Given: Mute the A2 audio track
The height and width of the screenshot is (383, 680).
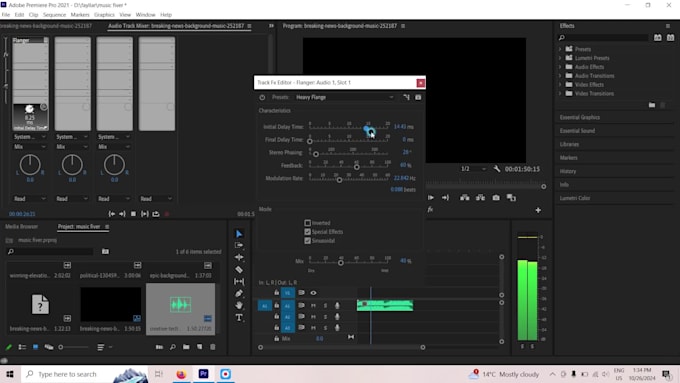Looking at the screenshot, I should (313, 317).
